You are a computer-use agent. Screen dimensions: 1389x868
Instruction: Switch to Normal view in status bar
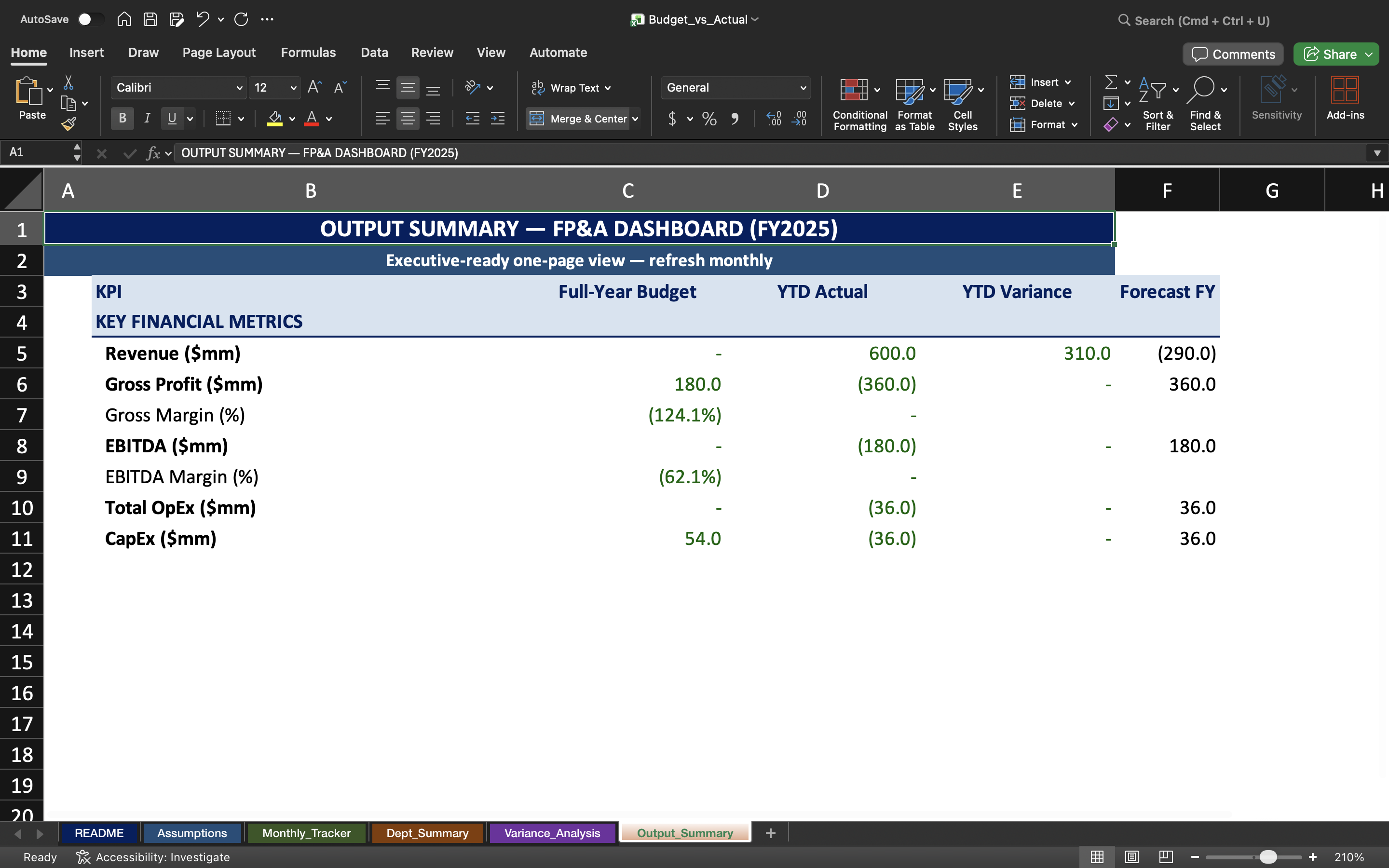[x=1097, y=856]
